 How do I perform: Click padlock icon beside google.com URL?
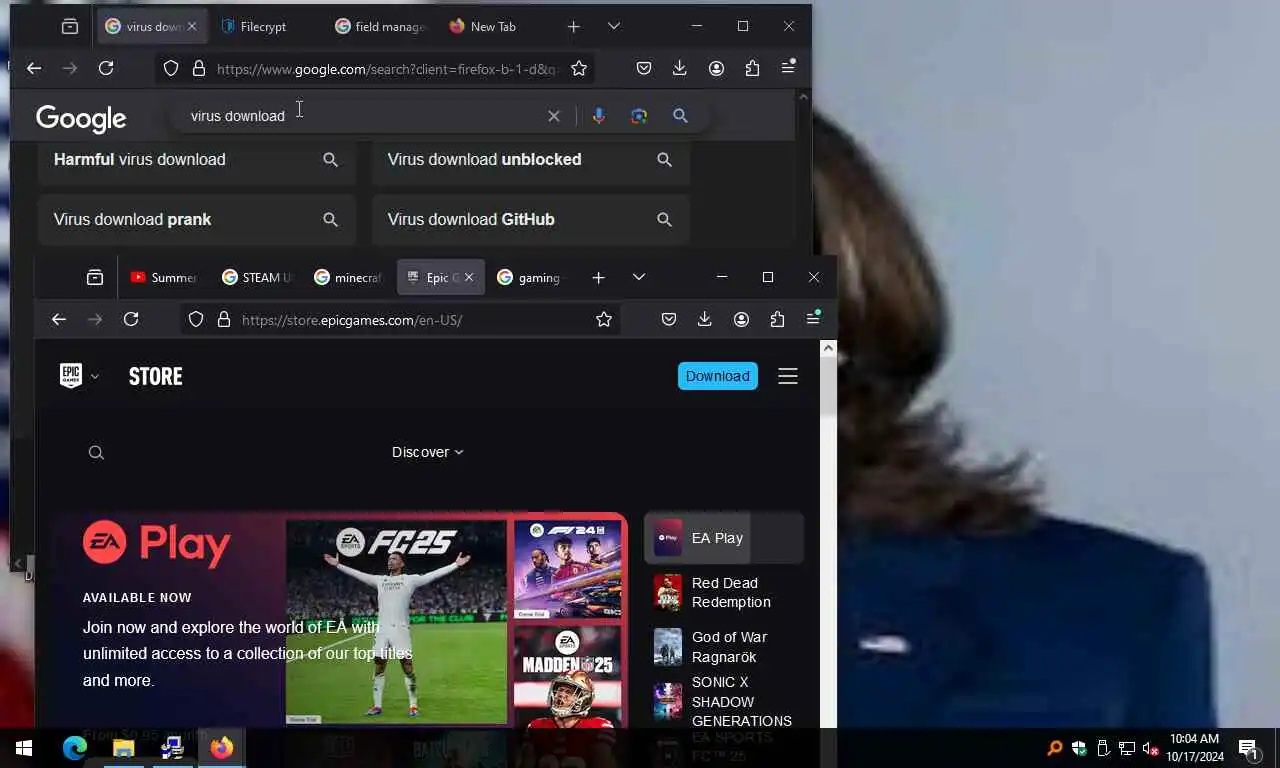pos(198,68)
